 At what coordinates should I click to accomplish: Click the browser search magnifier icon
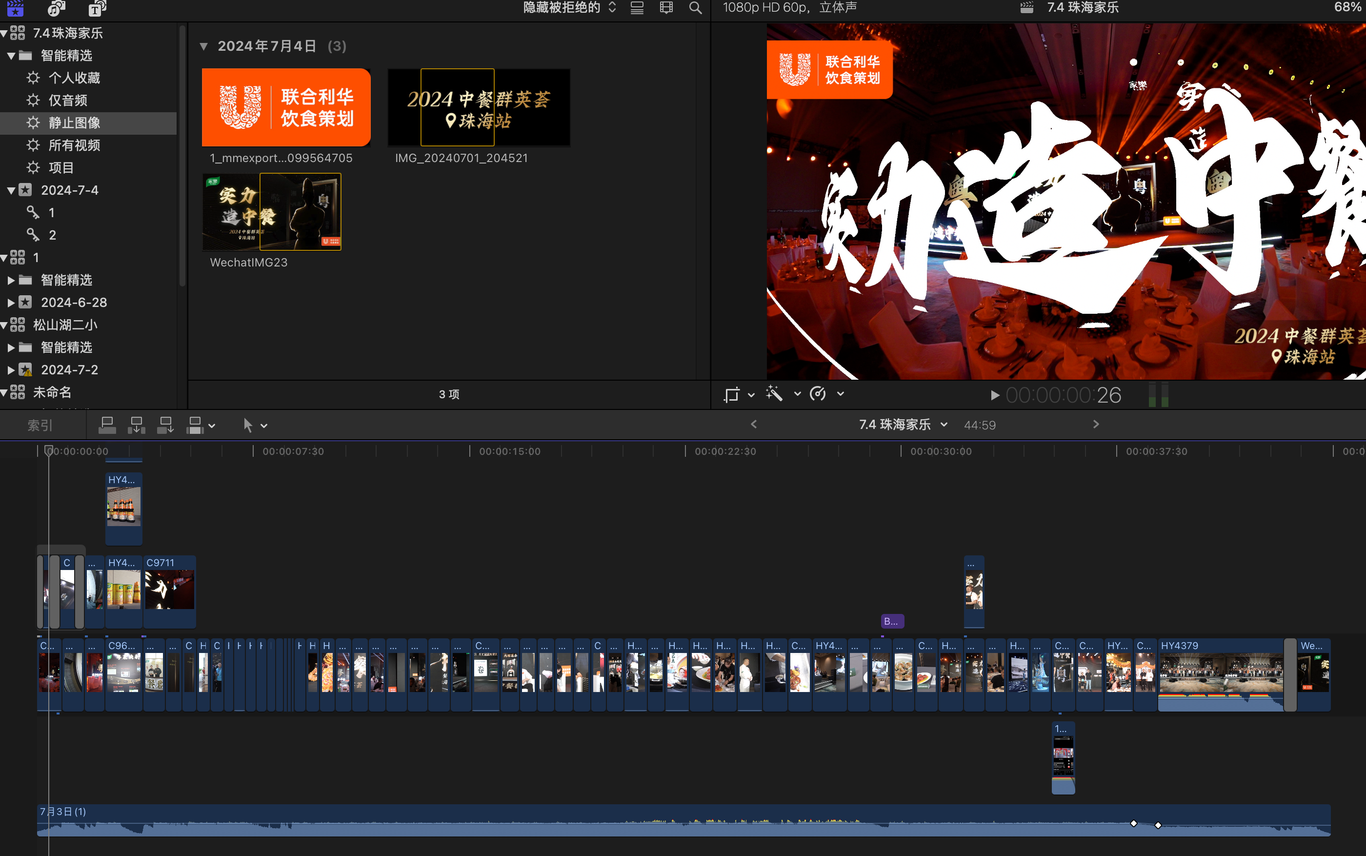[695, 8]
